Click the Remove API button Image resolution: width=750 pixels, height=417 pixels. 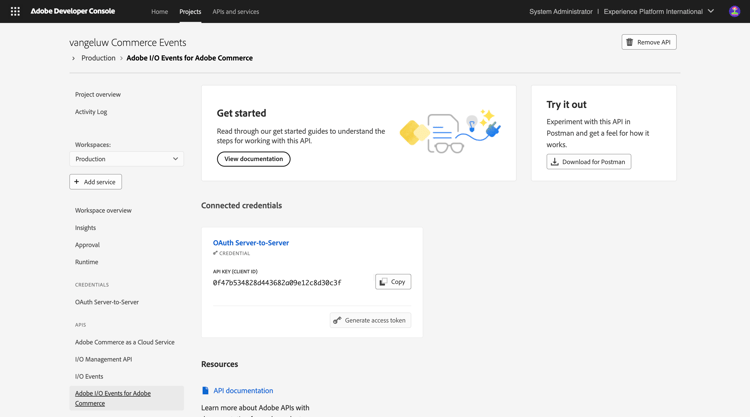pos(649,42)
